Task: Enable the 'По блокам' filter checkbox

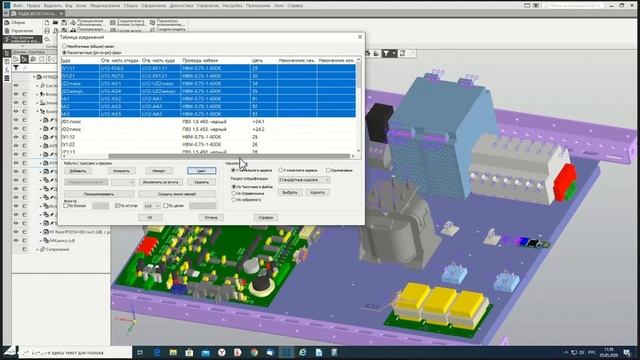Action: coord(66,206)
